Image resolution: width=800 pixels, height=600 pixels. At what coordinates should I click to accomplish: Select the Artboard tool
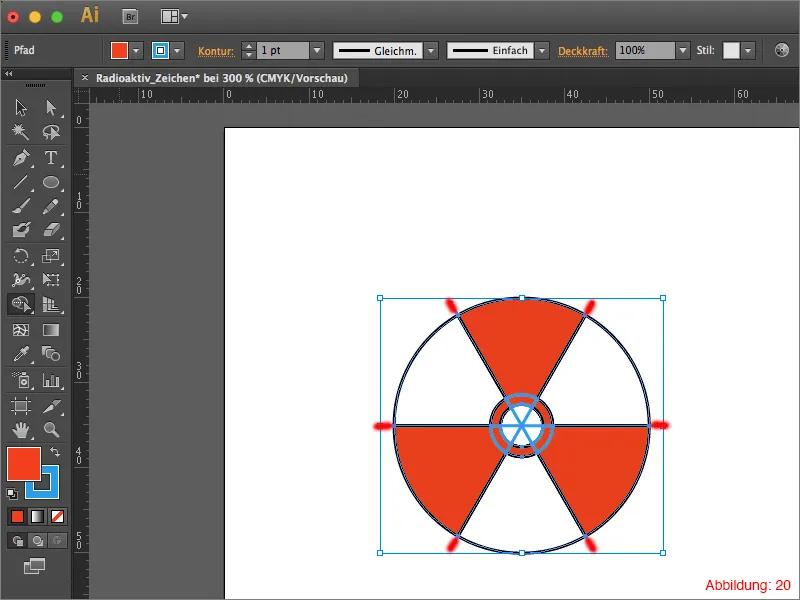click(21, 406)
